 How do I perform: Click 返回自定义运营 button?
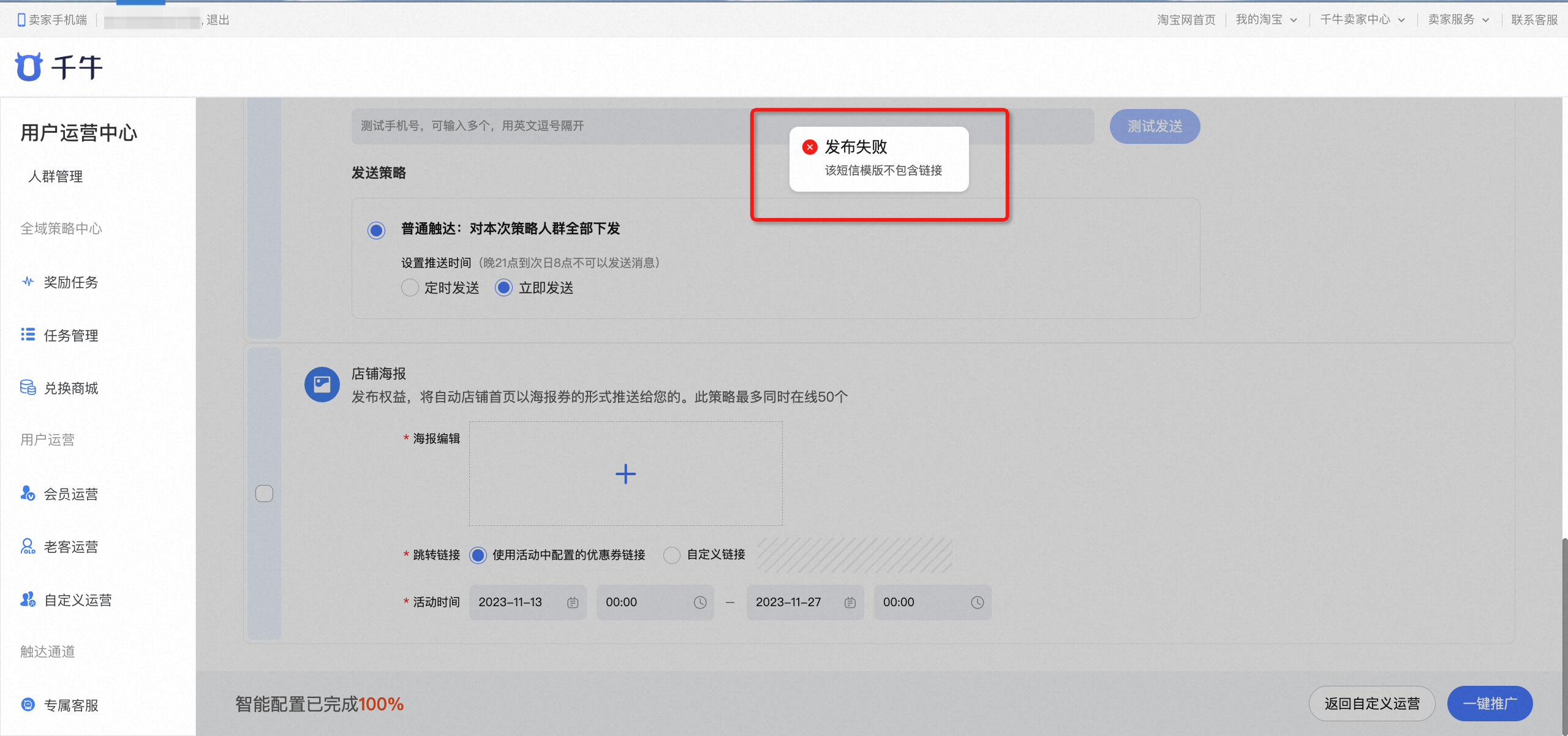1372,704
